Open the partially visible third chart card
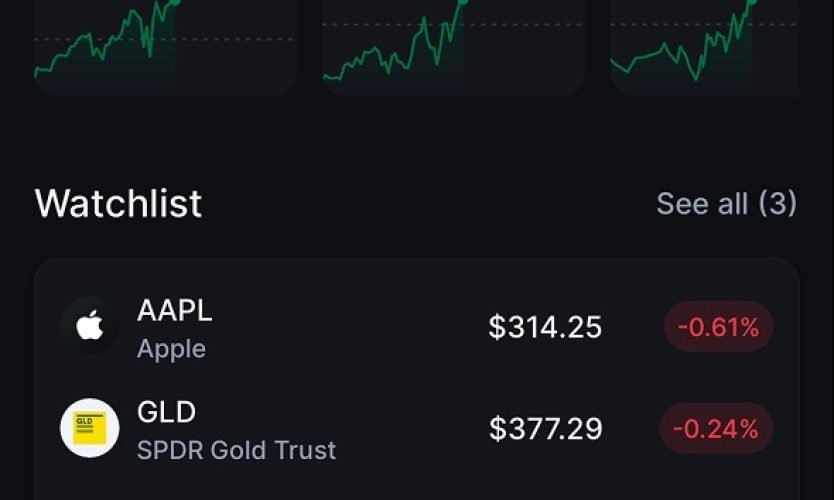834x500 pixels. click(705, 48)
